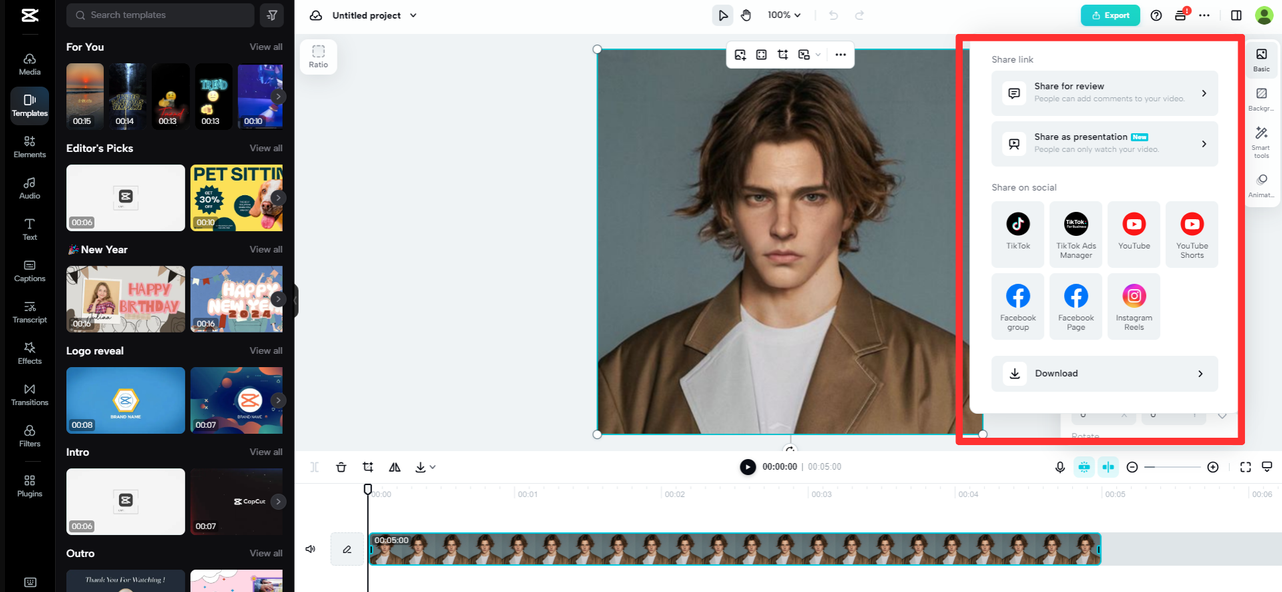The height and width of the screenshot is (592, 1282).
Task: Share to Instagram Reels
Action: (x=1134, y=306)
